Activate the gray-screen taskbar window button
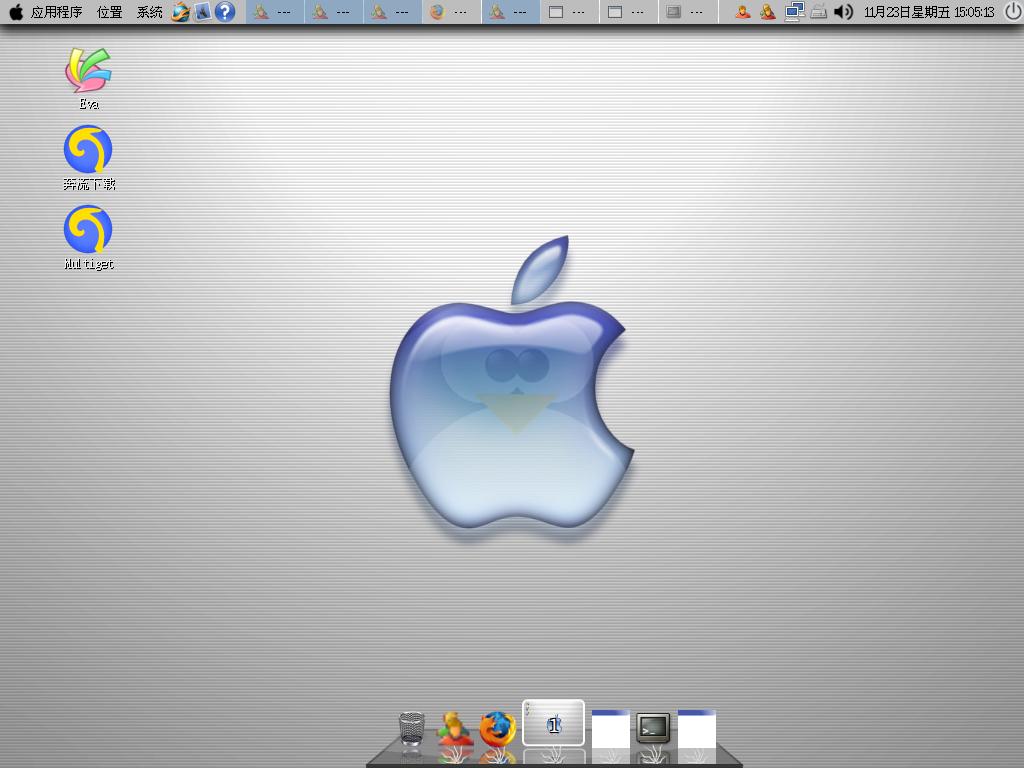 [688, 12]
